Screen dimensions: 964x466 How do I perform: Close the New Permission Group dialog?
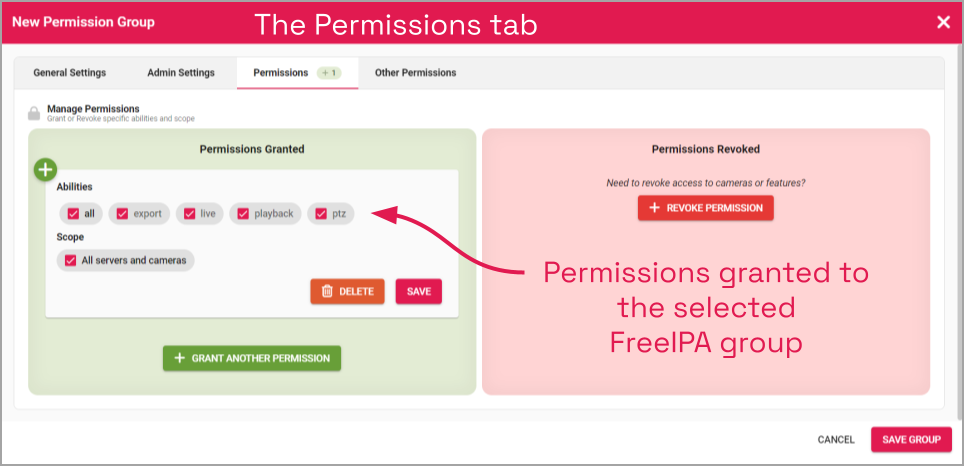943,22
